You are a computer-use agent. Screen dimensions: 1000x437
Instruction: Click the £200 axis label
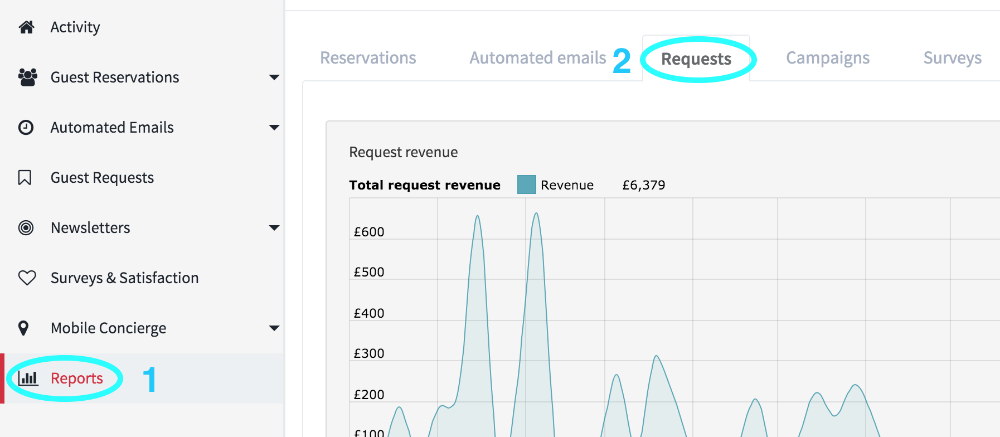(x=369, y=395)
